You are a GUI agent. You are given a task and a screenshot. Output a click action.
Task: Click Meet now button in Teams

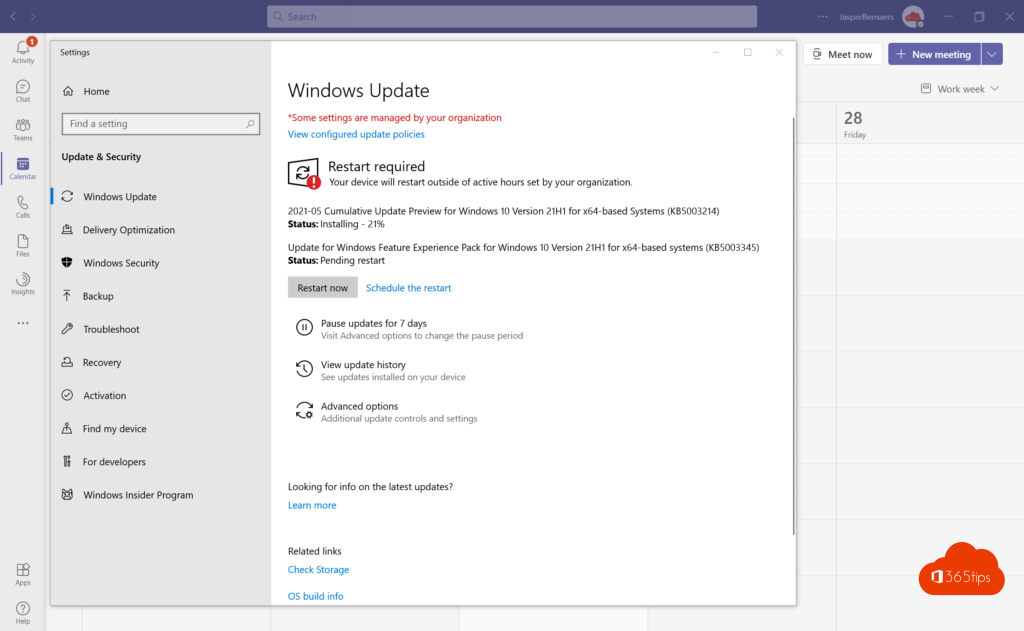[842, 54]
